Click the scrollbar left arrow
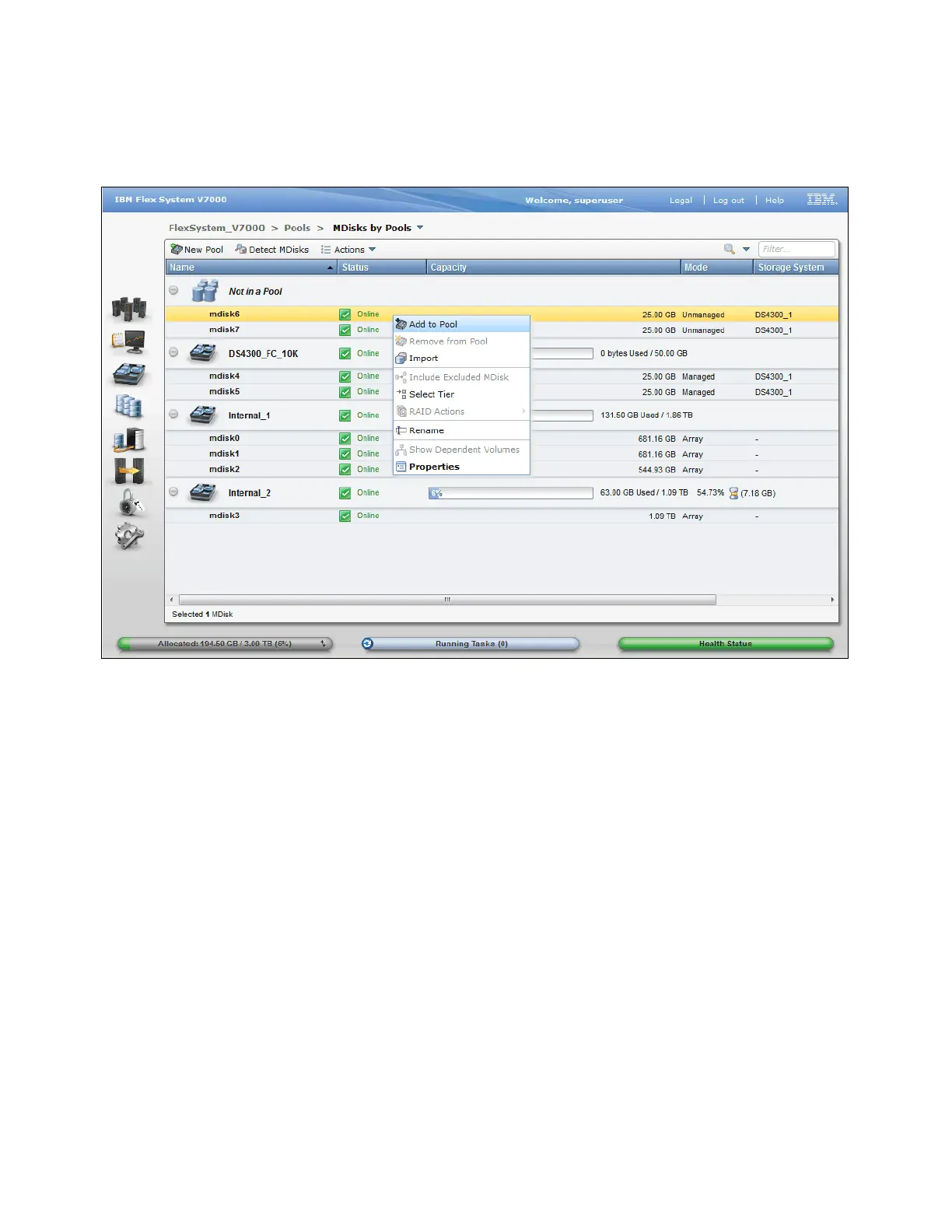 [x=172, y=600]
